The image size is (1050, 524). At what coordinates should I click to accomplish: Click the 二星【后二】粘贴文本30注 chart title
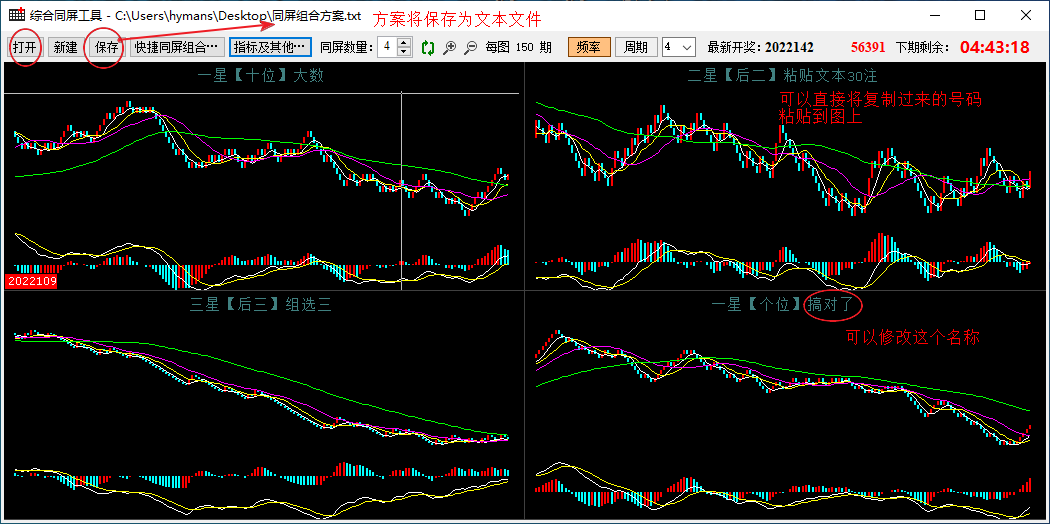click(782, 75)
